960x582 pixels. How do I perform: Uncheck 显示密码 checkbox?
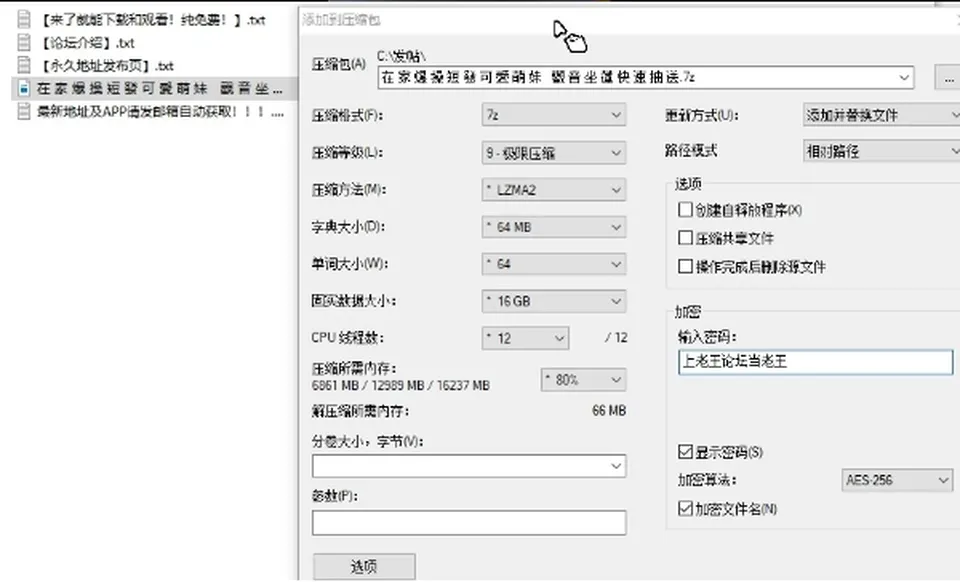tap(685, 452)
